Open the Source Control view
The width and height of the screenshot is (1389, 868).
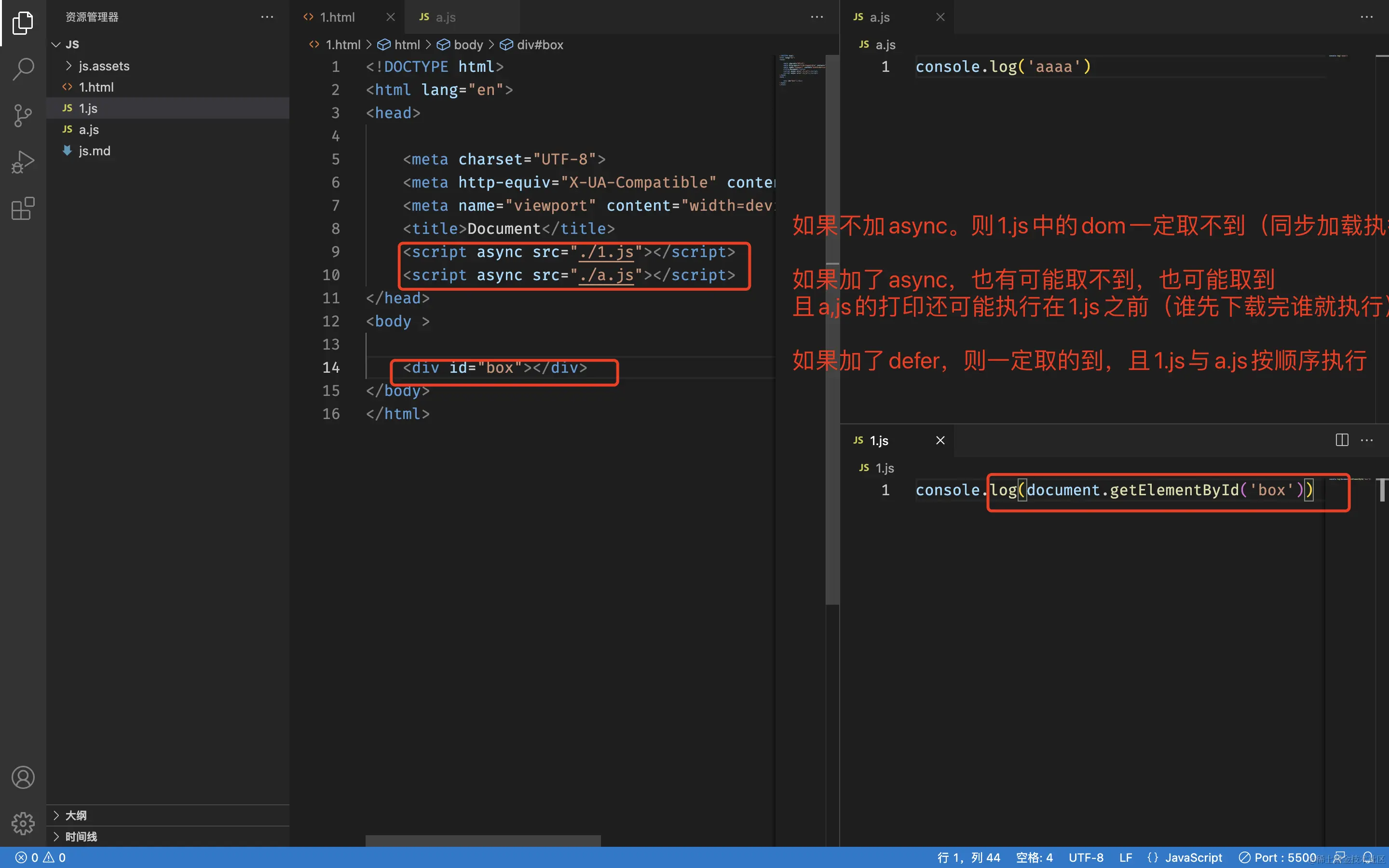[x=23, y=115]
